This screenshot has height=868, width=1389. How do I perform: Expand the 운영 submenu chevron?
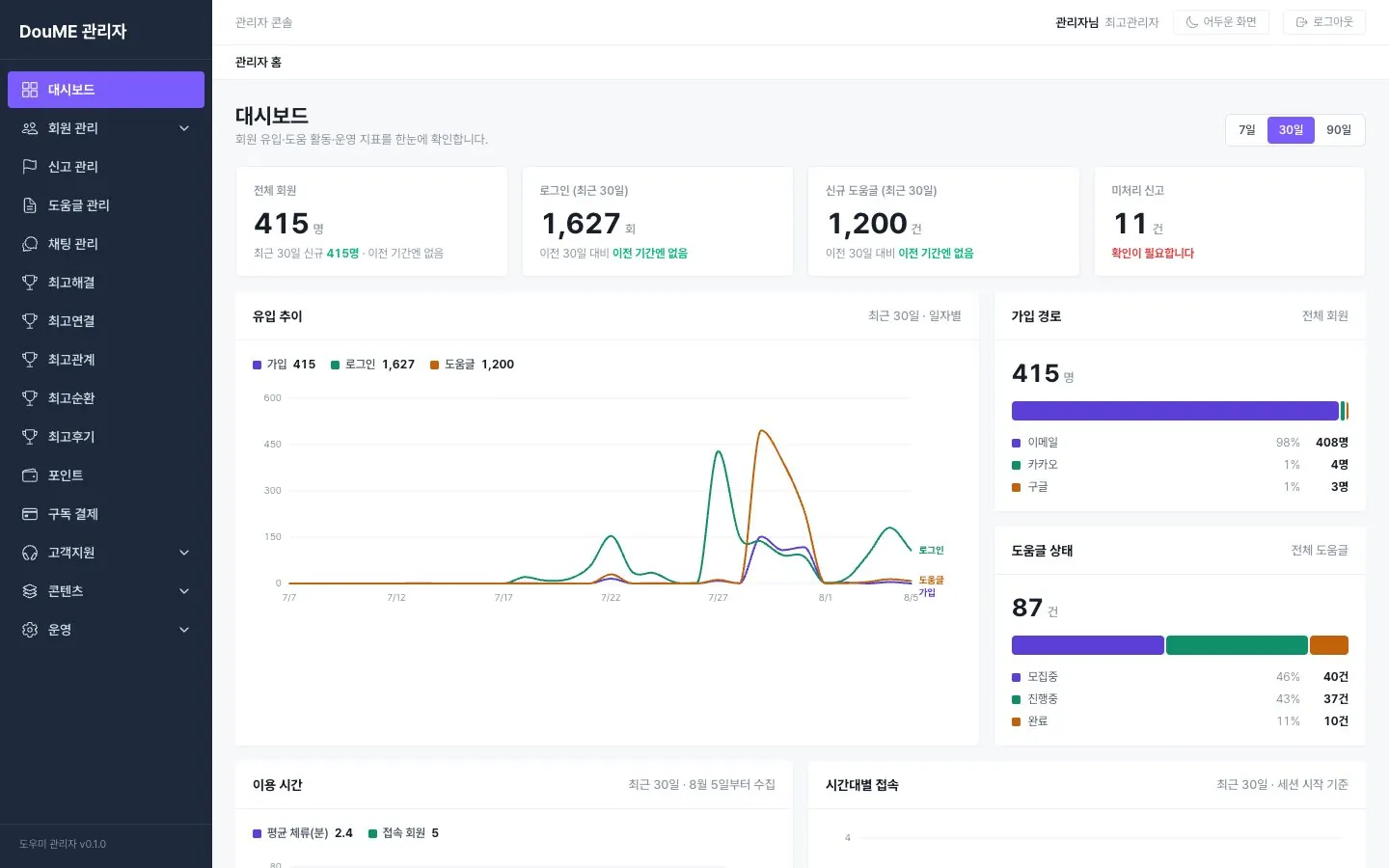click(184, 630)
